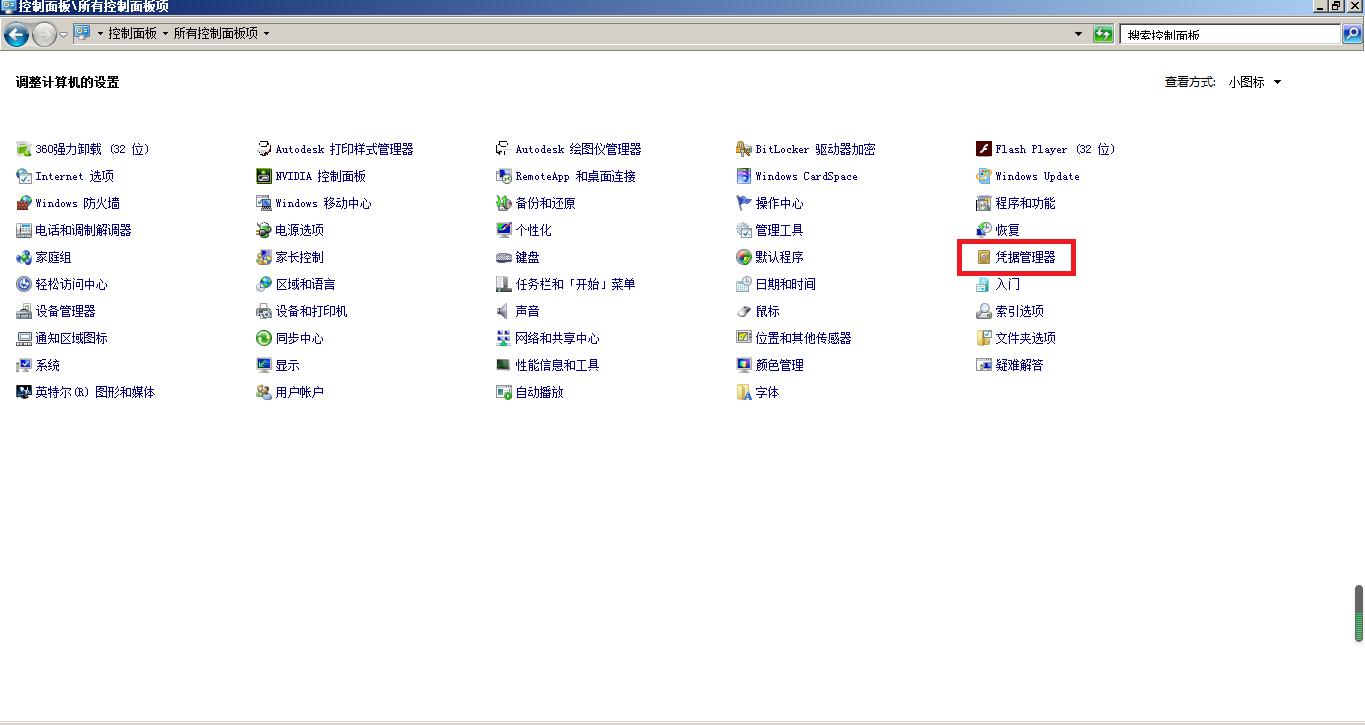
Task: Click the 个性化 icon
Action: pyautogui.click(x=504, y=230)
